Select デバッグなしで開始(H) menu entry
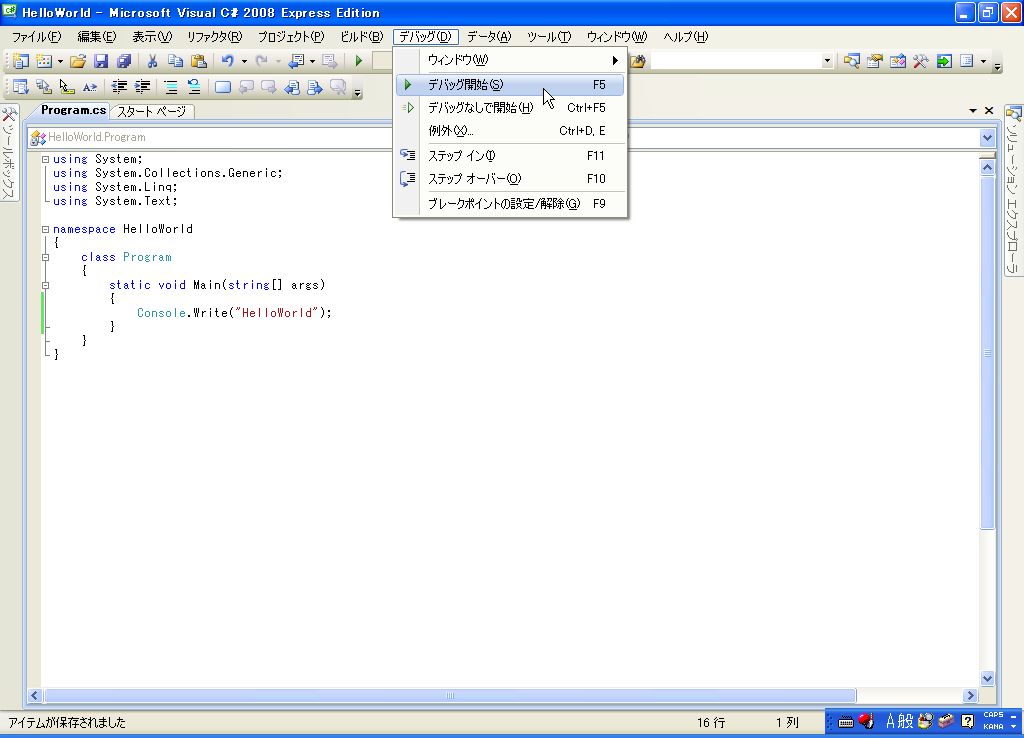The image size is (1024, 738). click(509, 108)
